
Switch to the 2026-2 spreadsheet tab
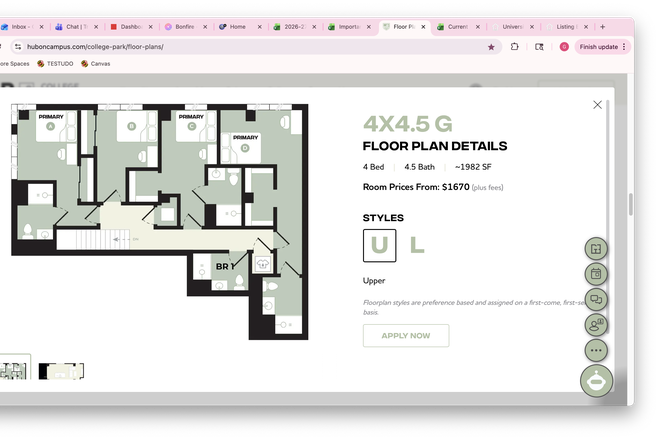[x=294, y=27]
